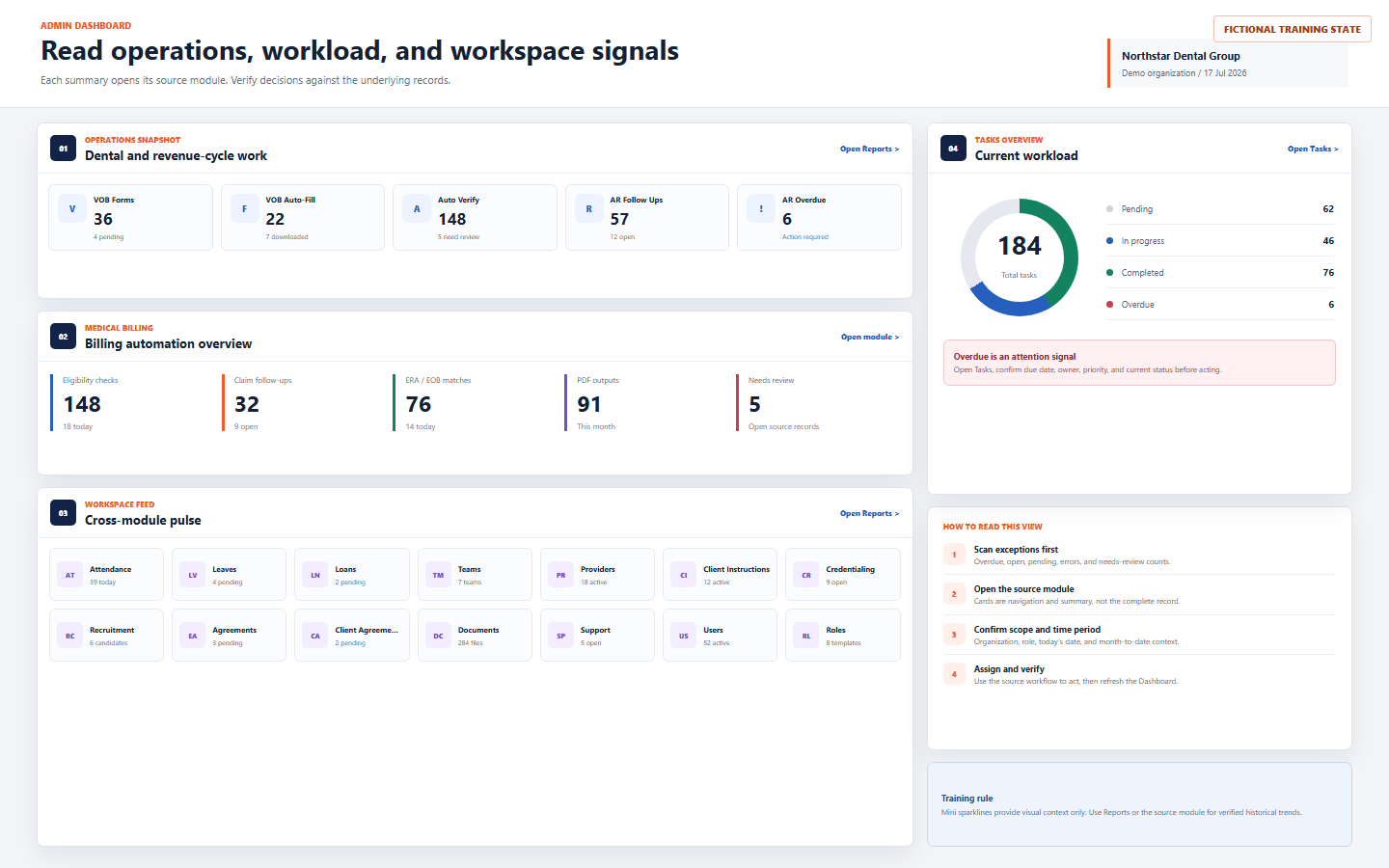Click the Pending legend gray dot
The height and width of the screenshot is (868, 1389).
click(x=1109, y=208)
